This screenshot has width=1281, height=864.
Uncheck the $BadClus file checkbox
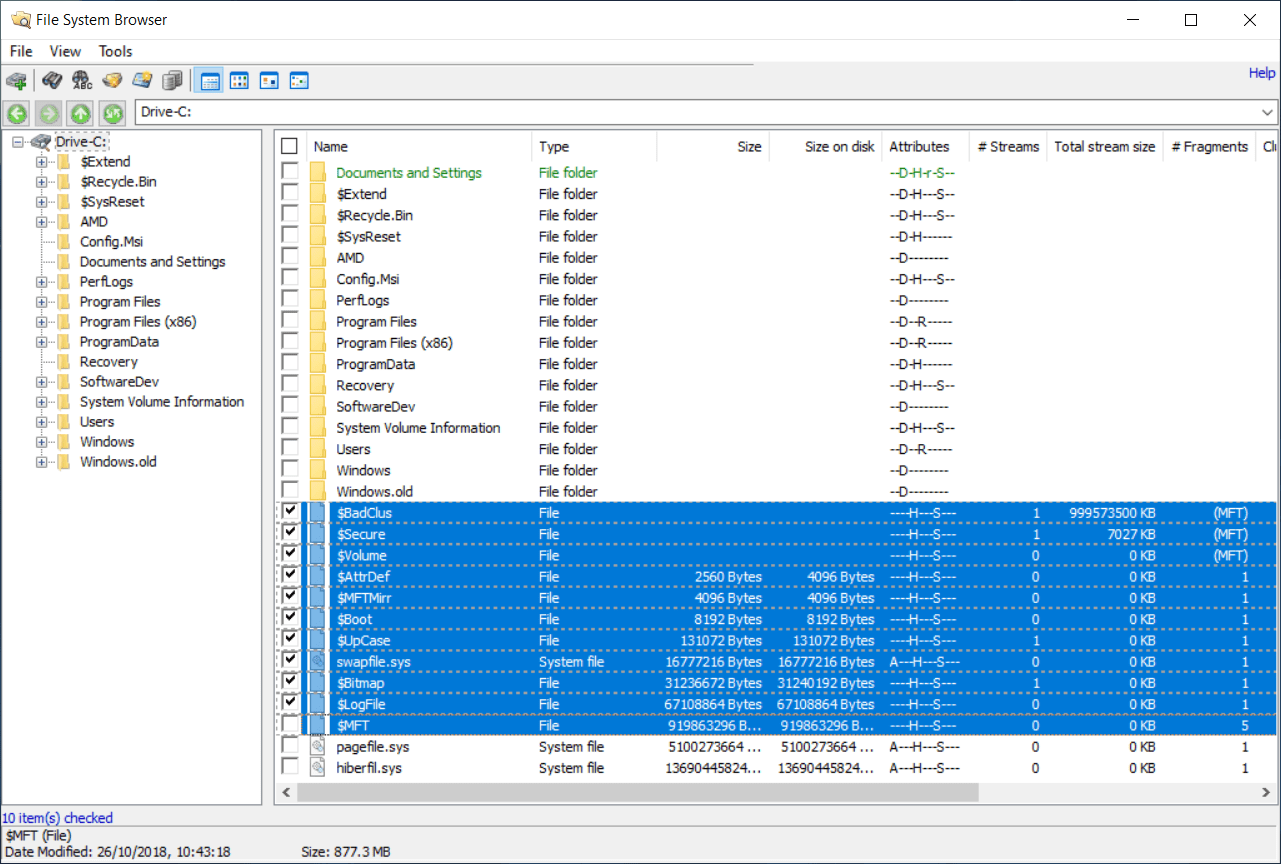[x=289, y=511]
